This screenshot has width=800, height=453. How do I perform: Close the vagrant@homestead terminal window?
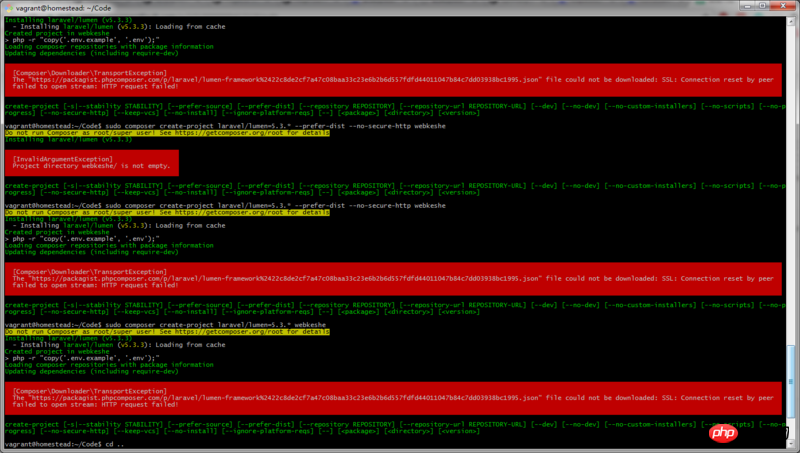(783, 6)
